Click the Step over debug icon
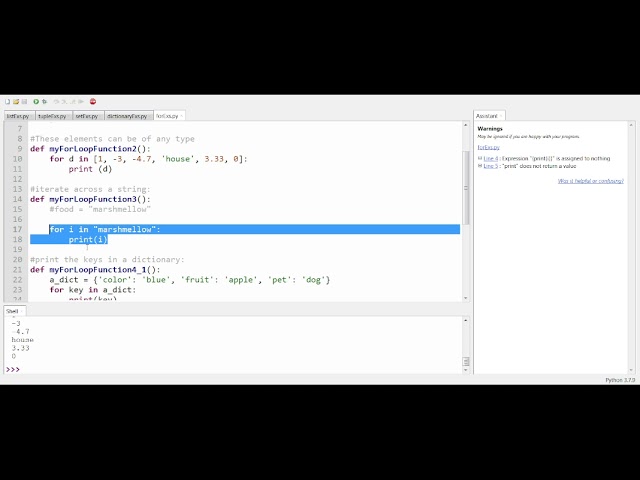The image size is (640, 480). point(56,102)
